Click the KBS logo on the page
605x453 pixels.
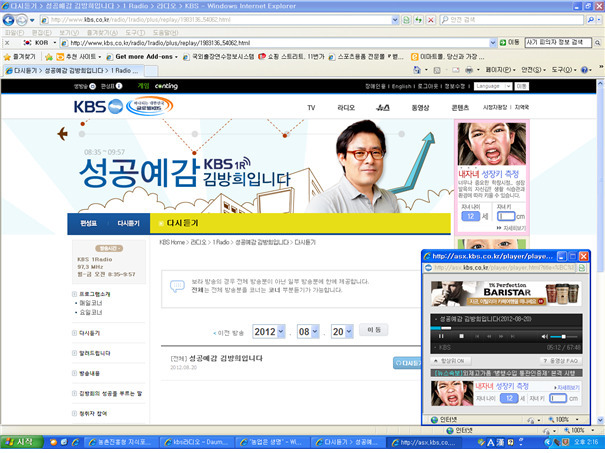point(98,106)
